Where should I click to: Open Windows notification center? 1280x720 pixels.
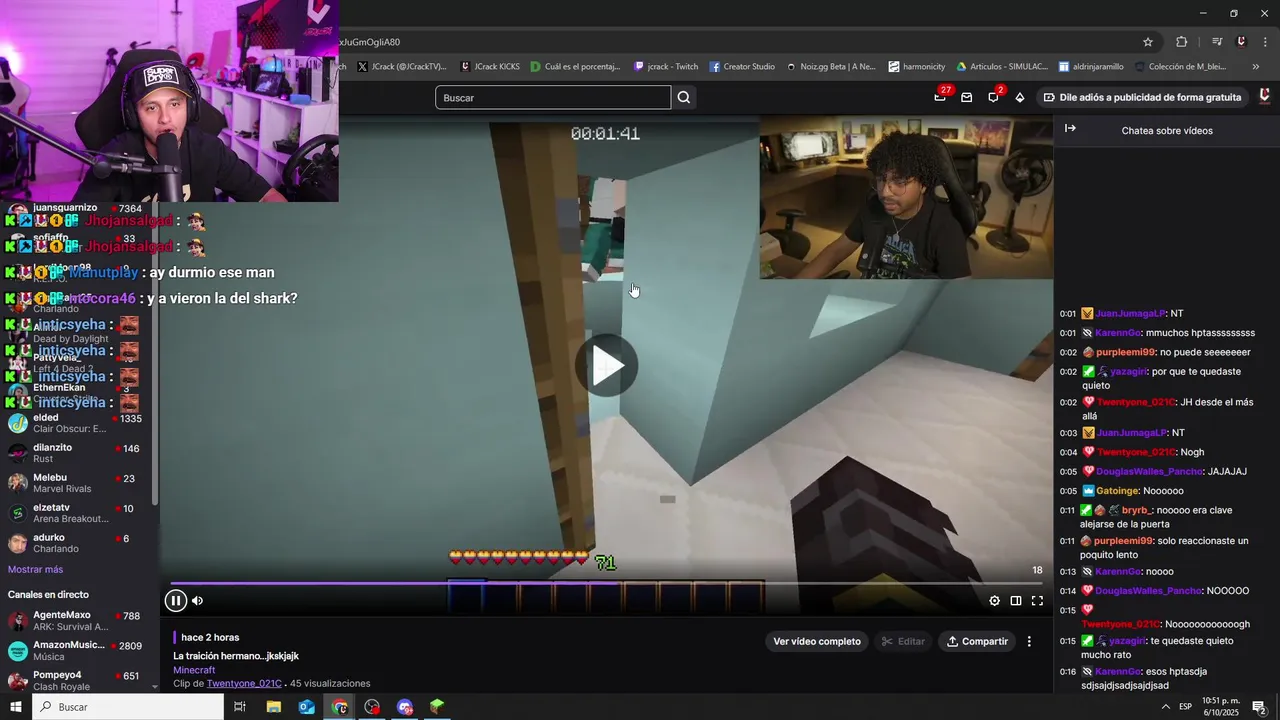tap(1259, 707)
